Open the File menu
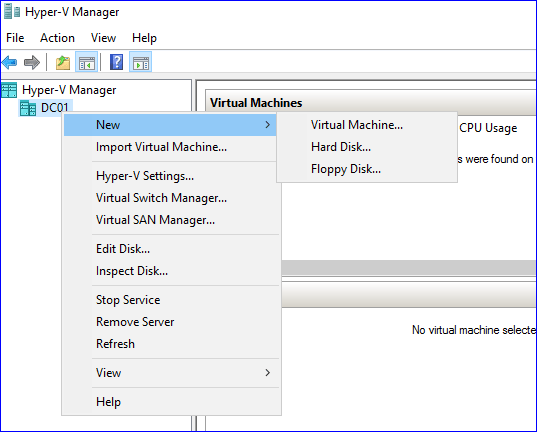 tap(15, 38)
